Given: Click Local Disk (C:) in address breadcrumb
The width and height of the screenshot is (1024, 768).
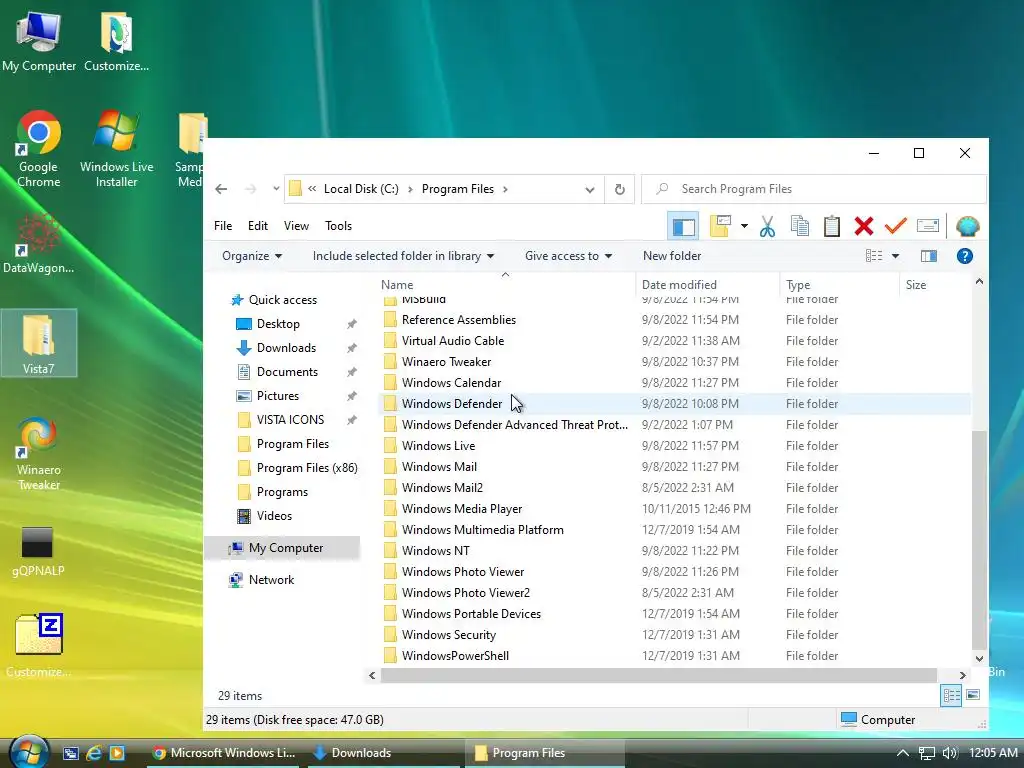Looking at the screenshot, I should pyautogui.click(x=361, y=189).
